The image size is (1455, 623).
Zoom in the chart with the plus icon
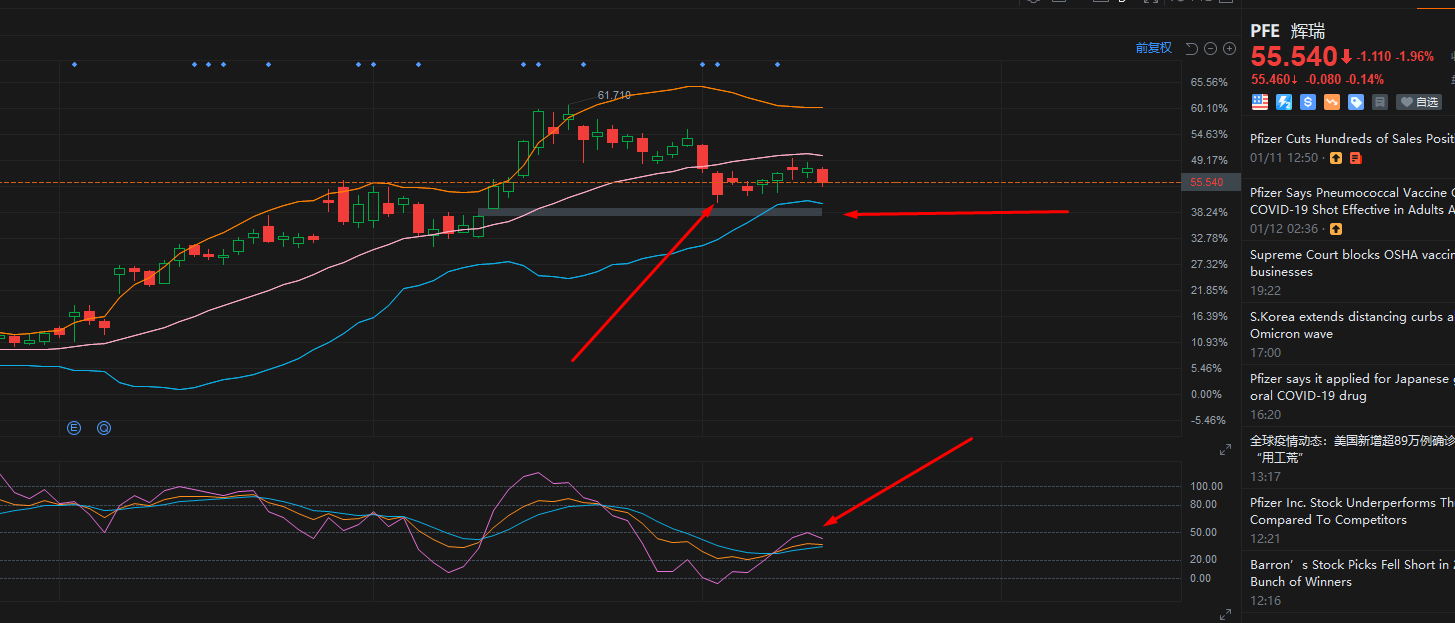click(1229, 48)
